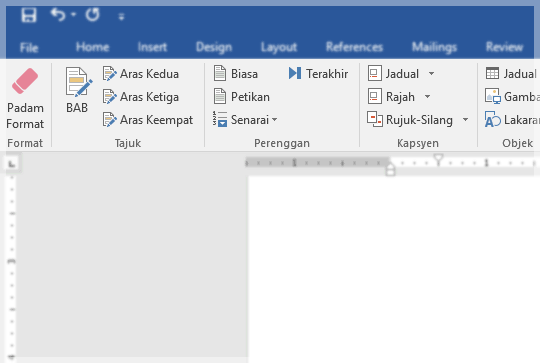Insert a Jadual caption in Kapsyen group
The height and width of the screenshot is (363, 540).
(x=393, y=74)
